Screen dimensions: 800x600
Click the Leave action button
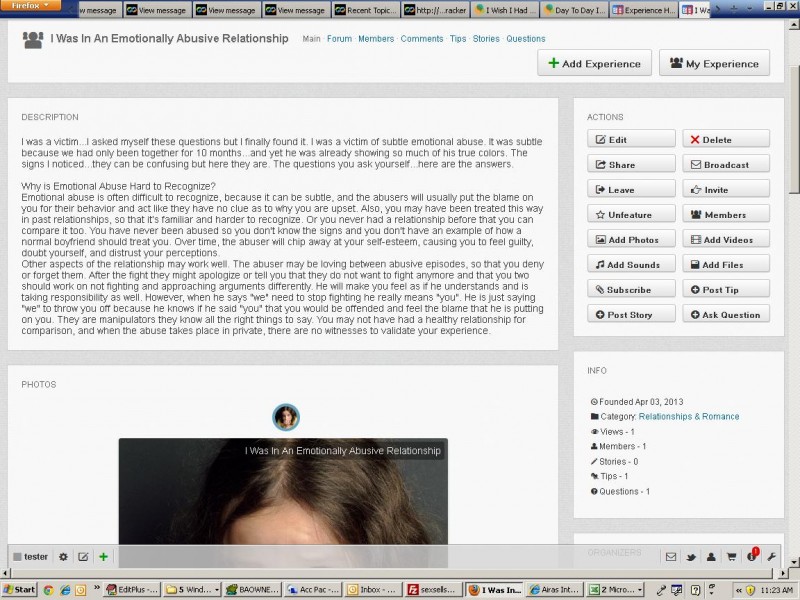pyautogui.click(x=631, y=189)
